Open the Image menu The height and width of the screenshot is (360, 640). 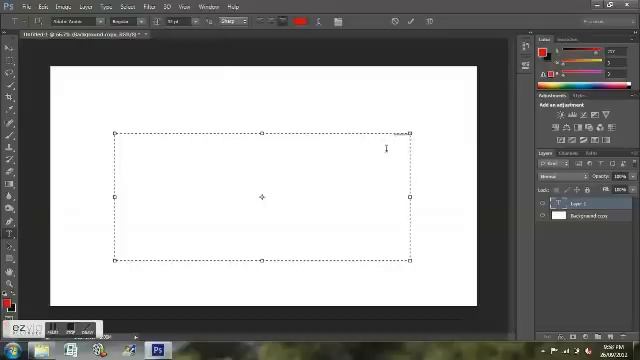pos(63,7)
